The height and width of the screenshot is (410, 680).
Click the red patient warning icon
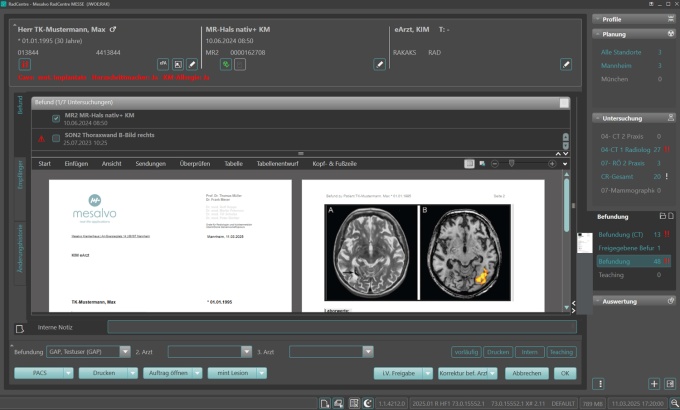pyautogui.click(x=25, y=65)
